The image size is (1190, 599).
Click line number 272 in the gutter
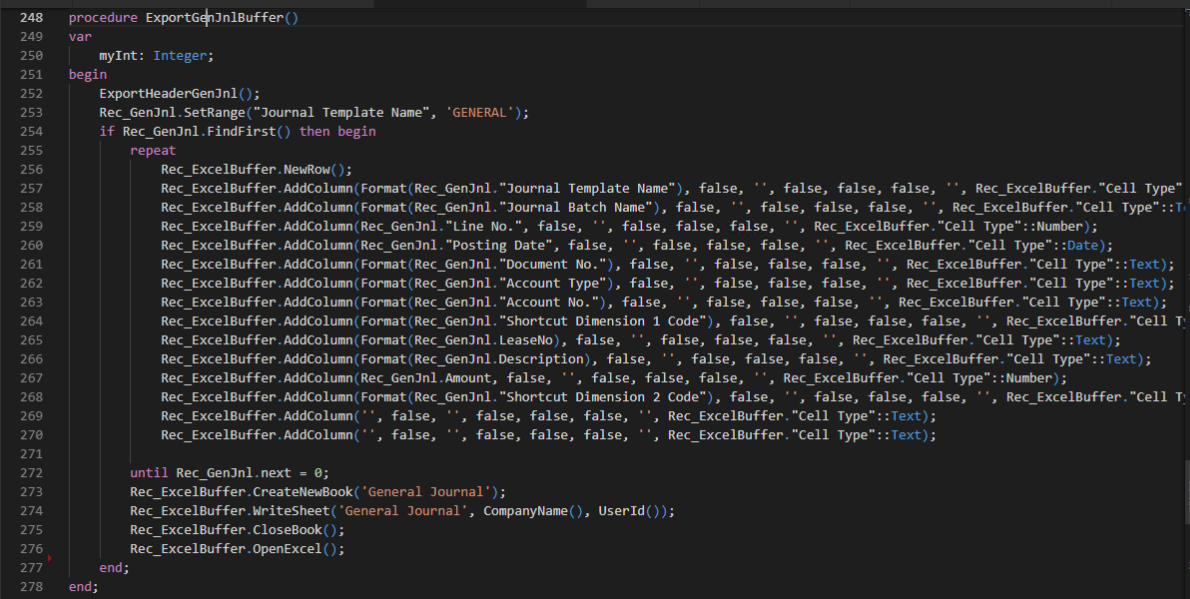coord(31,473)
